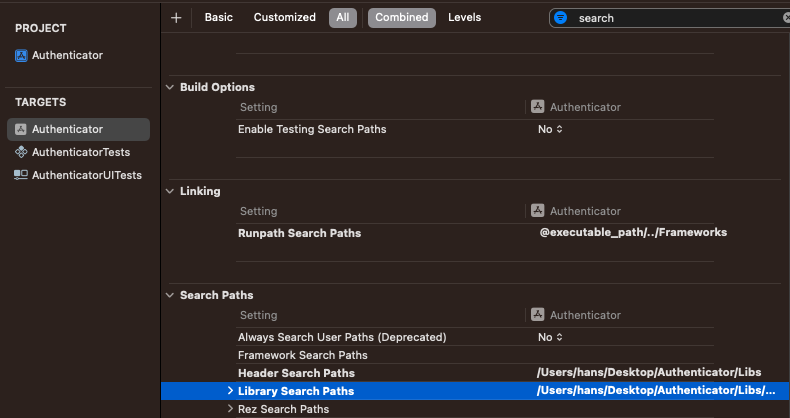
Task: Click the AuthenticatorUITests target icon
Action: coord(21,175)
